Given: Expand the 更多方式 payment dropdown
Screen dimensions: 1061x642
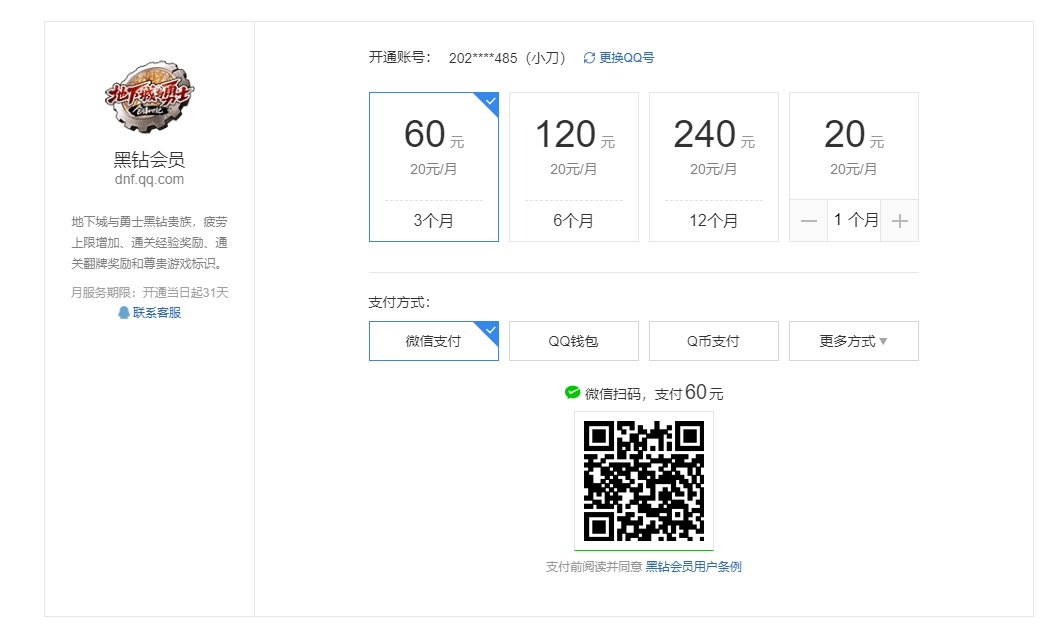Looking at the screenshot, I should click(x=853, y=341).
